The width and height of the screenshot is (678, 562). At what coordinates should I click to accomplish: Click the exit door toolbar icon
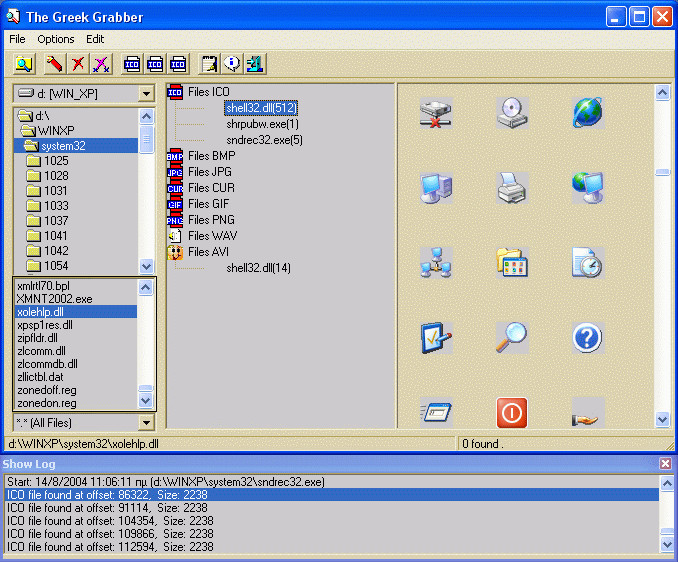tap(255, 64)
